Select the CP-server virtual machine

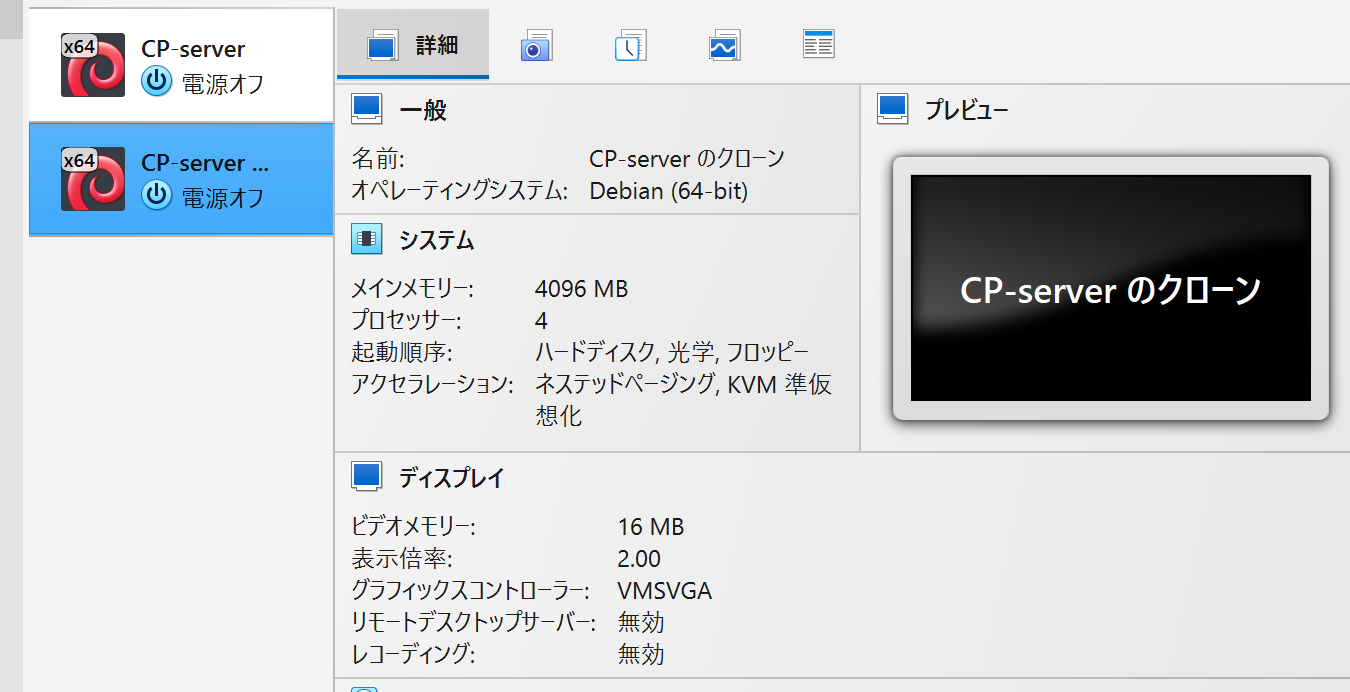[181, 65]
